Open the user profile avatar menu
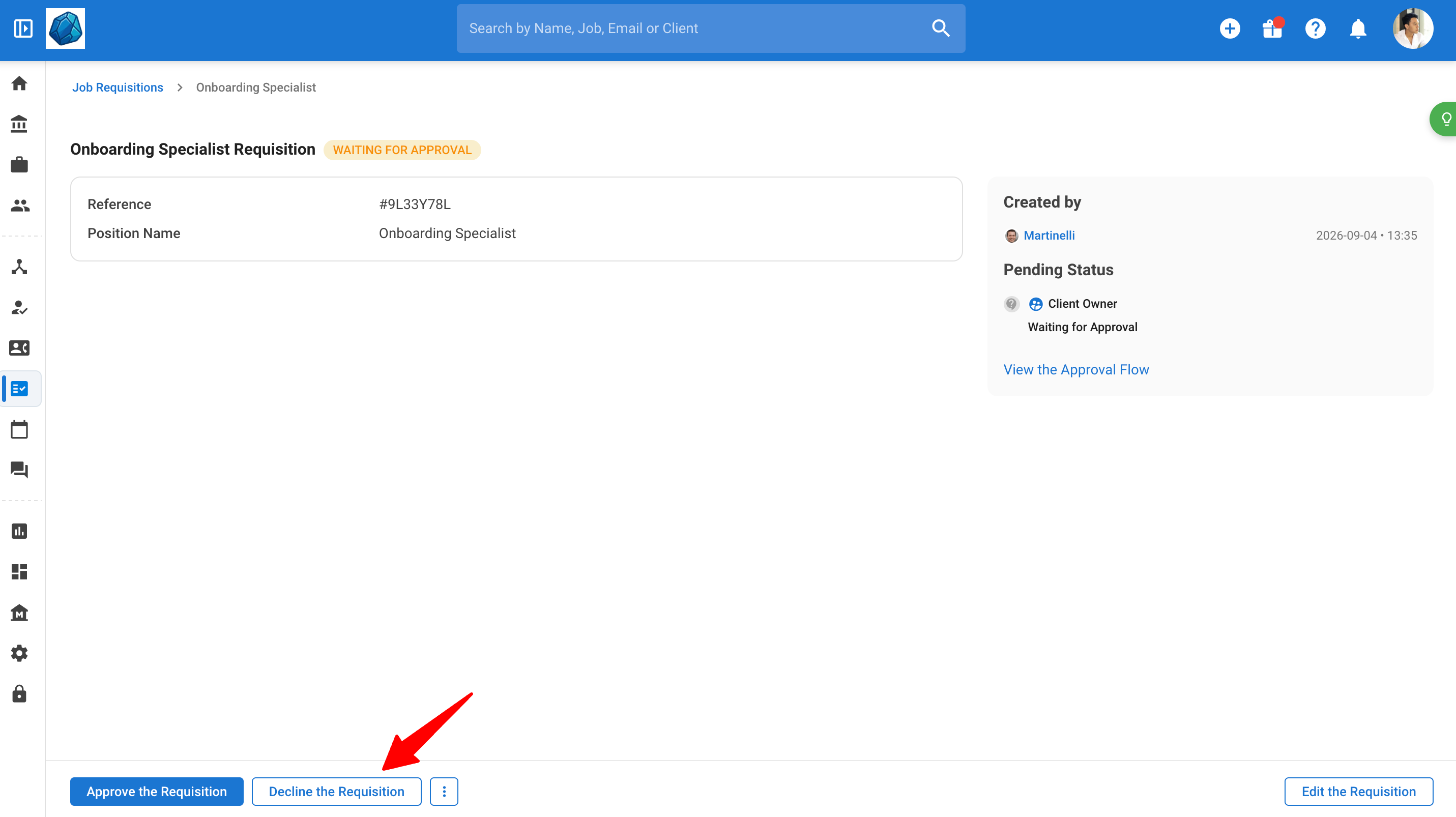1456x817 pixels. (1412, 28)
